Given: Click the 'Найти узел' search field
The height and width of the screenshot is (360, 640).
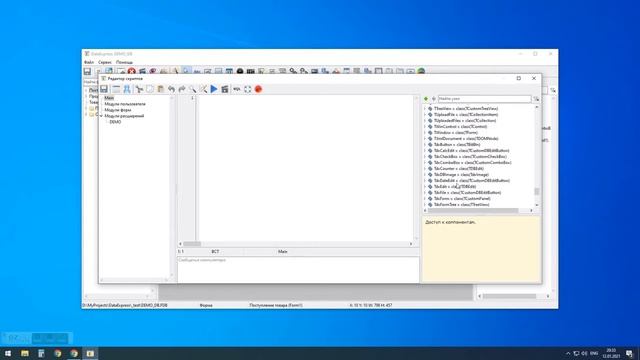Looking at the screenshot, I should coord(484,99).
